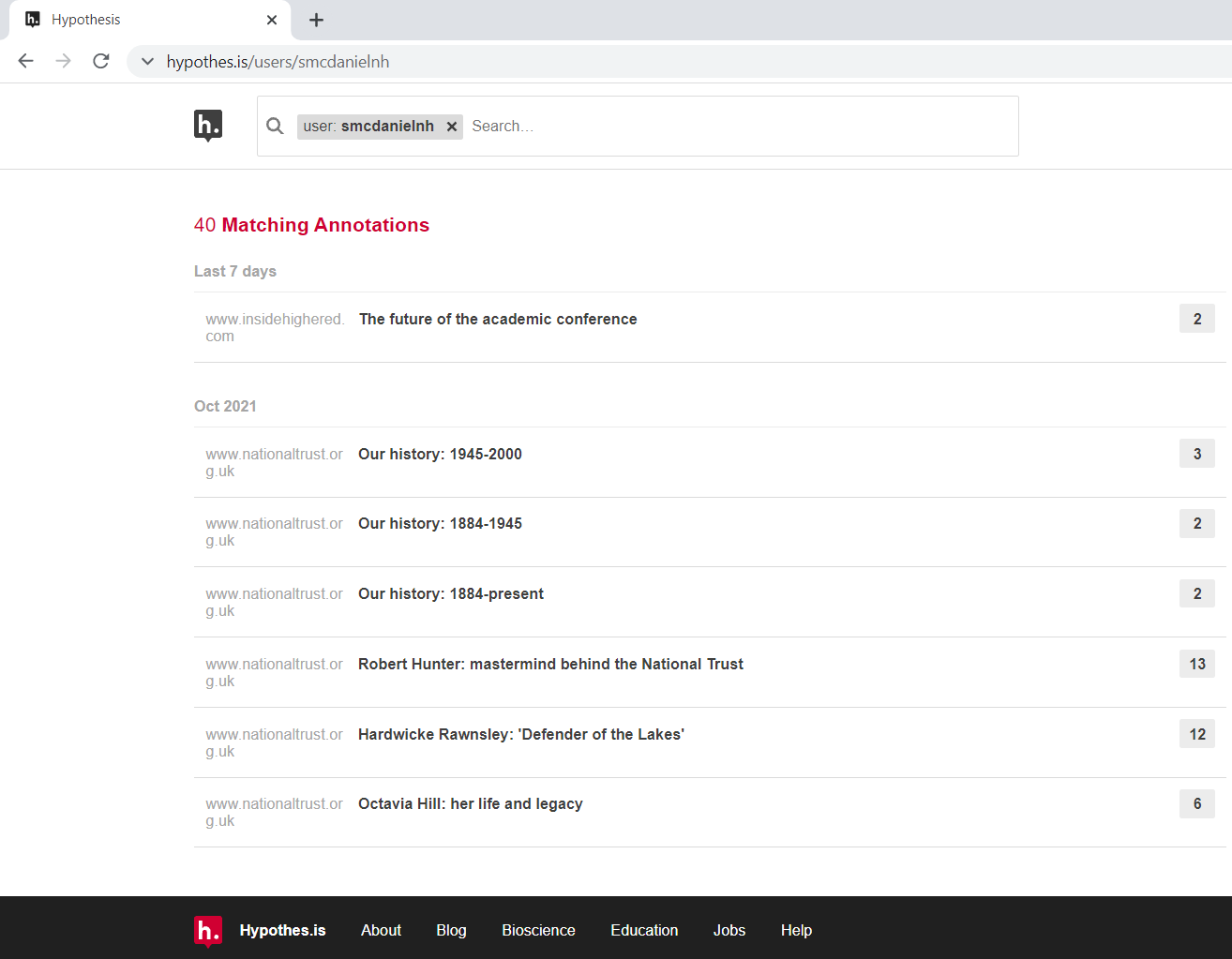Viewport: 1232px width, 959px height.
Task: Click the browser reload icon
Action: tap(100, 60)
